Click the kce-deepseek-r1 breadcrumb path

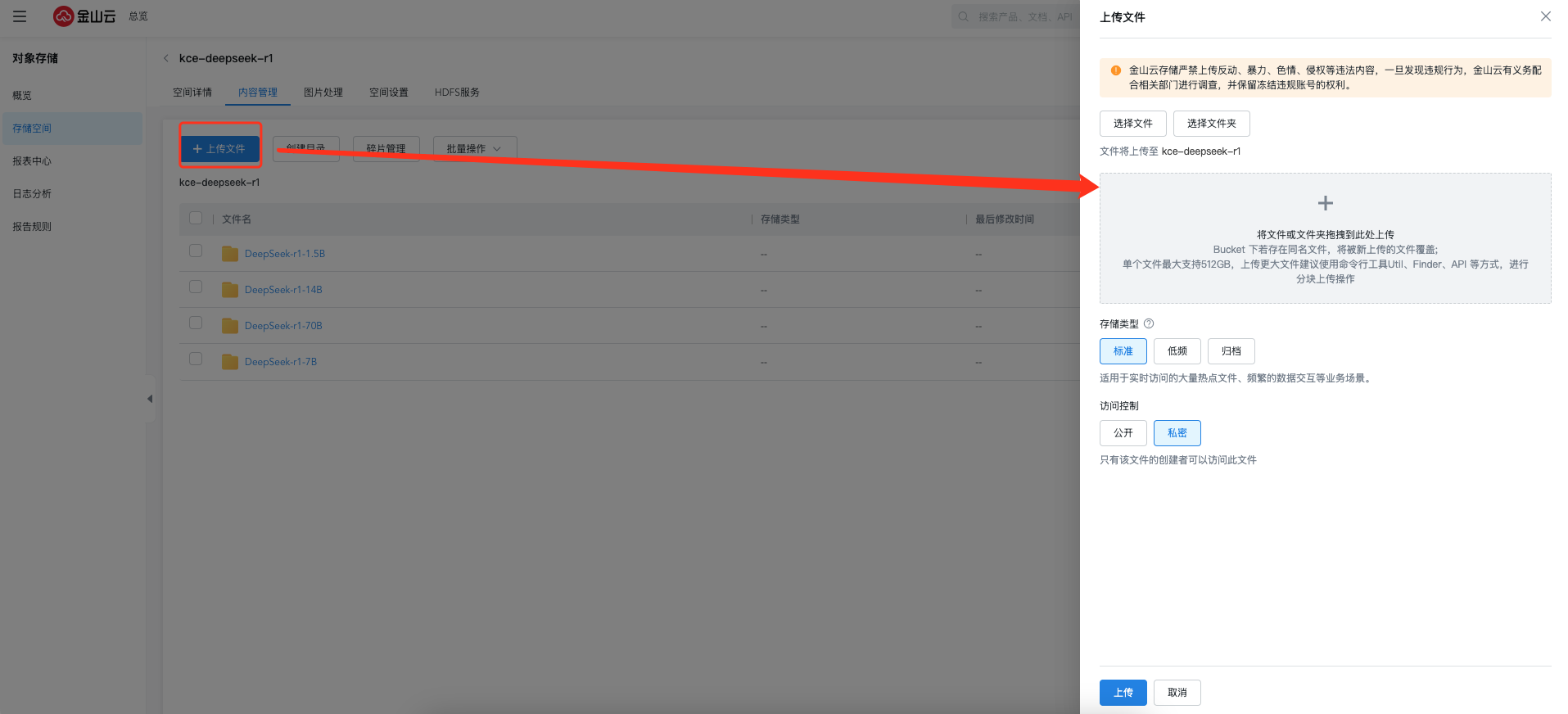pos(219,183)
